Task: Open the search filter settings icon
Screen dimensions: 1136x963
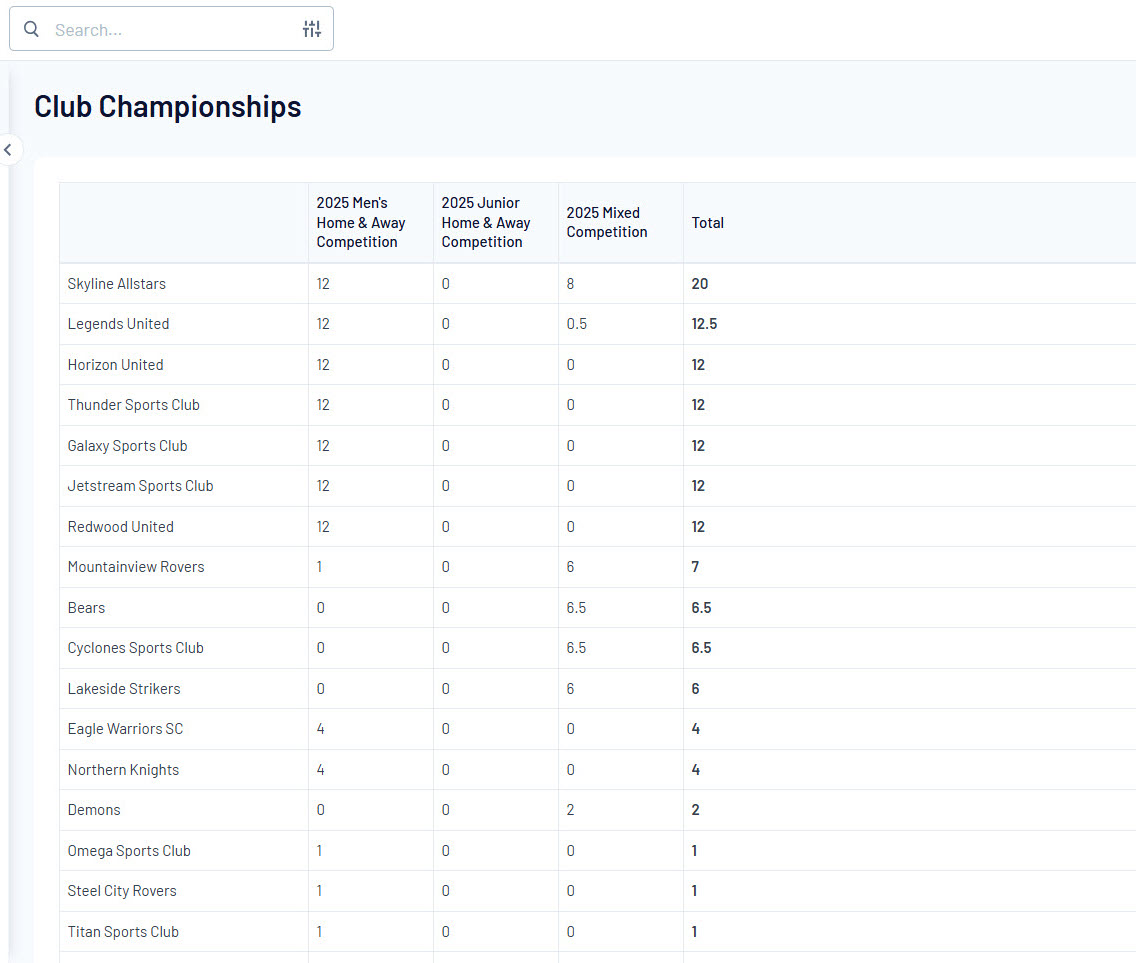Action: pos(312,29)
